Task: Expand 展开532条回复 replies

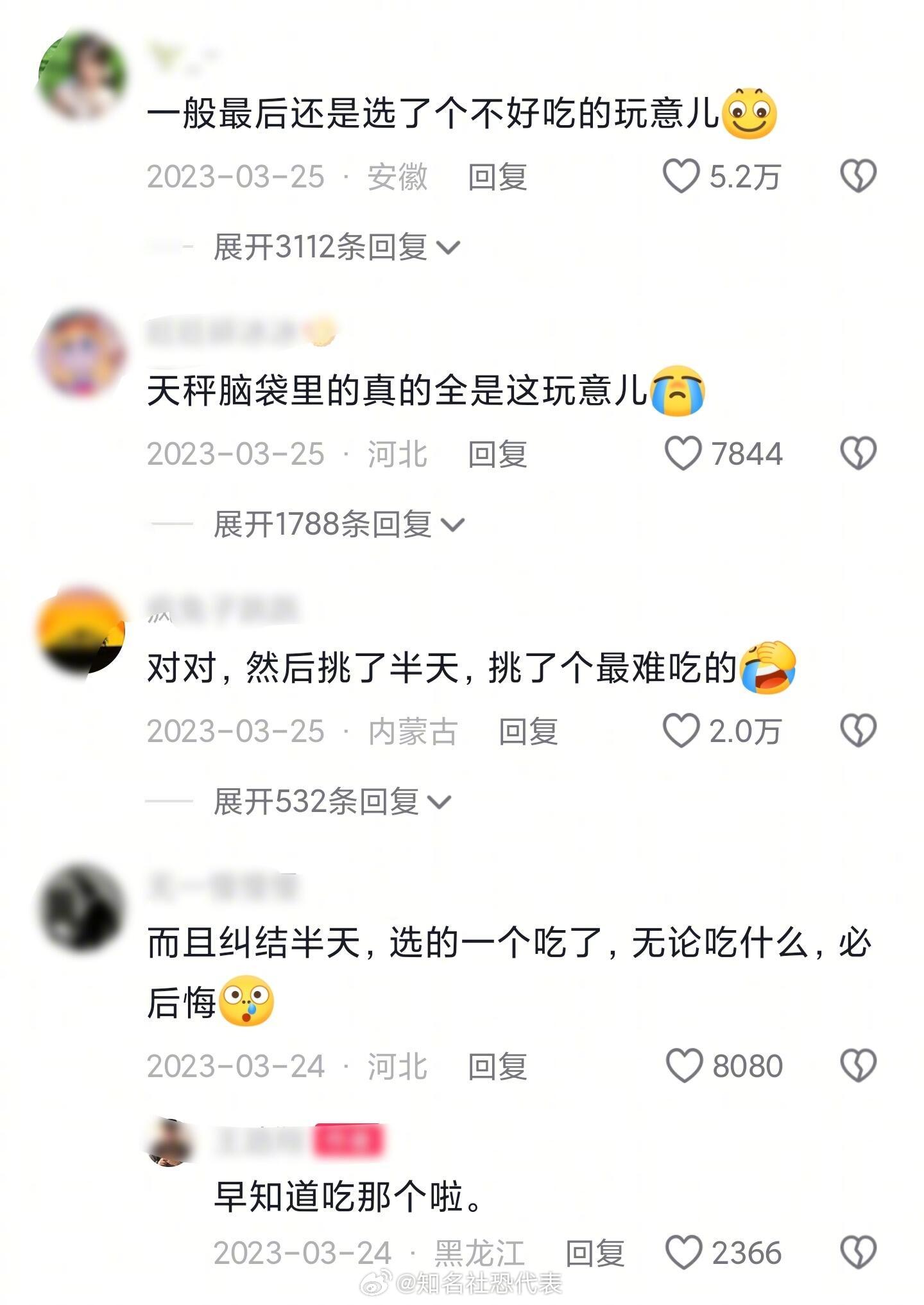Action: 332,802
